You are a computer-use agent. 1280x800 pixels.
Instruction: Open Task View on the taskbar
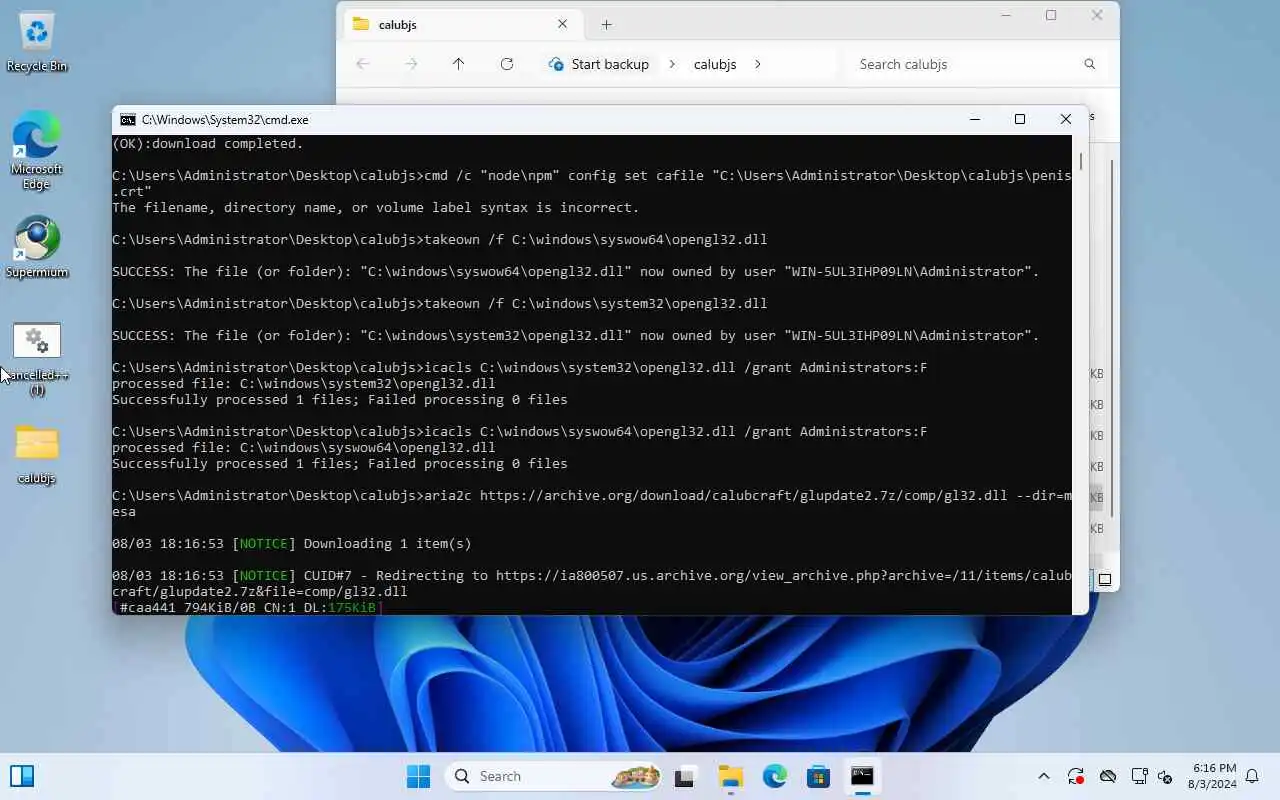pyautogui.click(x=685, y=776)
